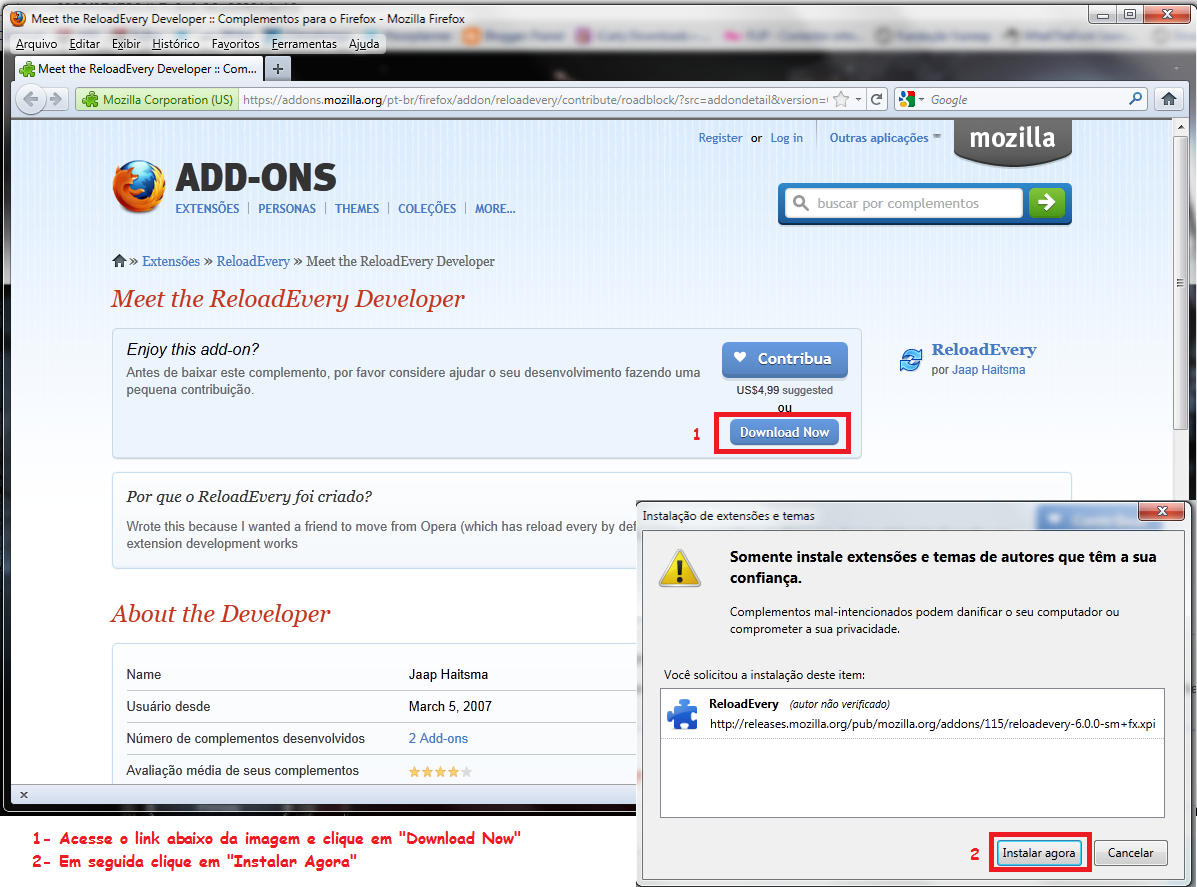This screenshot has width=1197, height=887.
Task: Click the Download Now button
Action: pyautogui.click(x=784, y=432)
